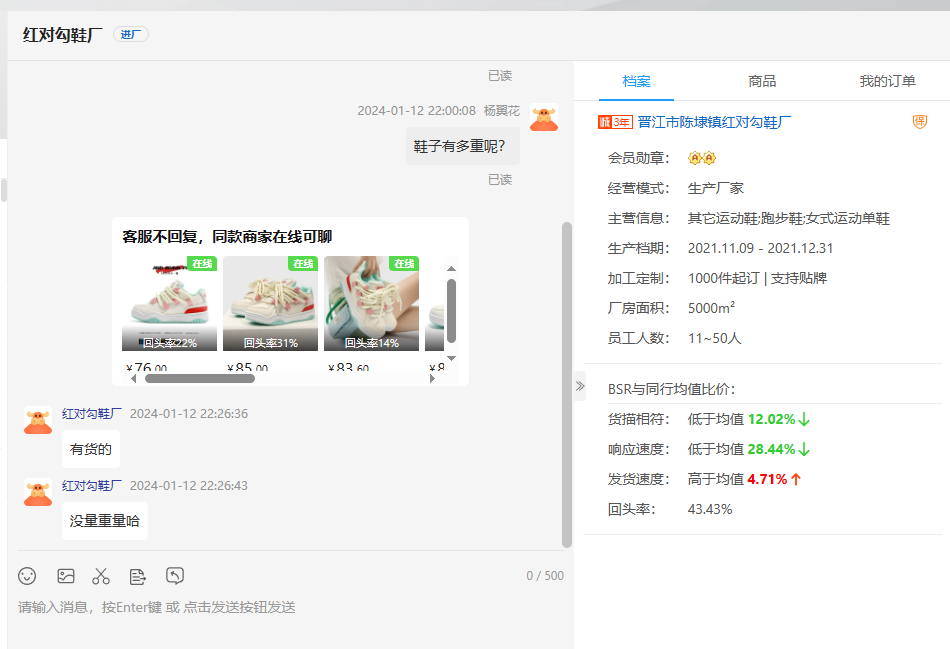Click the member medal badges
This screenshot has width=950, height=649.
pos(702,158)
